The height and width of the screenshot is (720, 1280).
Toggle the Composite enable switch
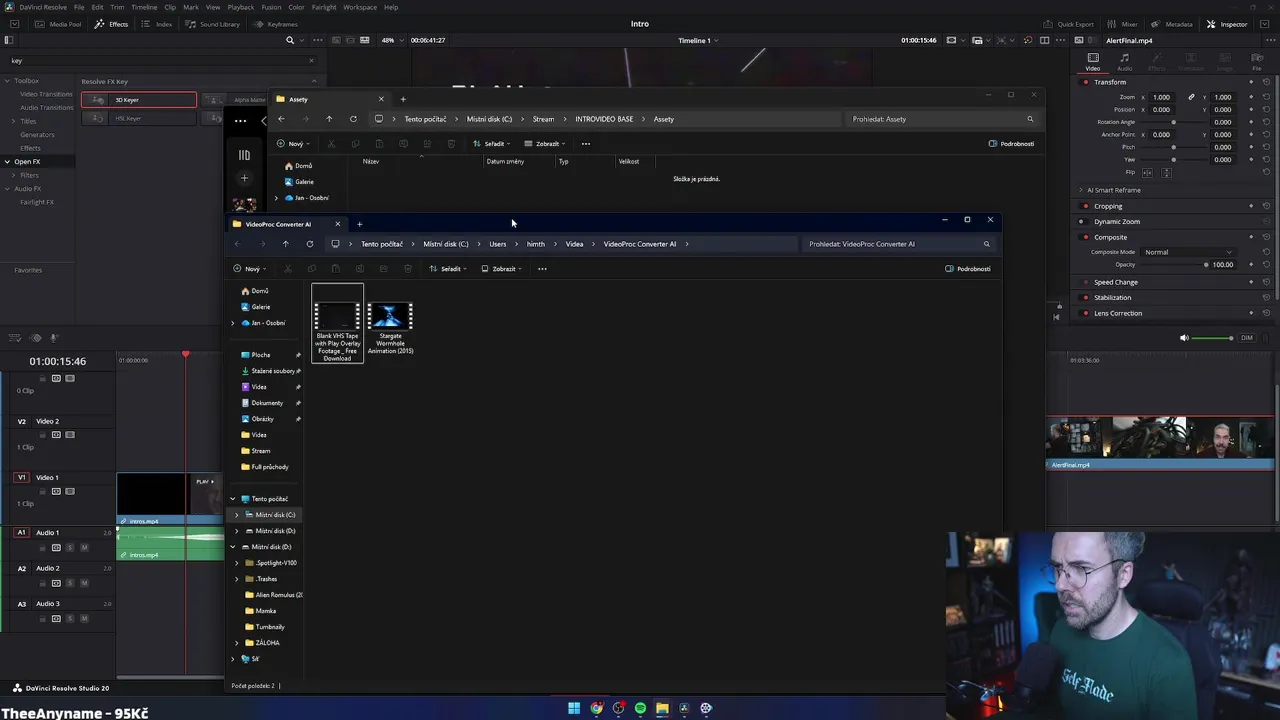click(x=1085, y=237)
